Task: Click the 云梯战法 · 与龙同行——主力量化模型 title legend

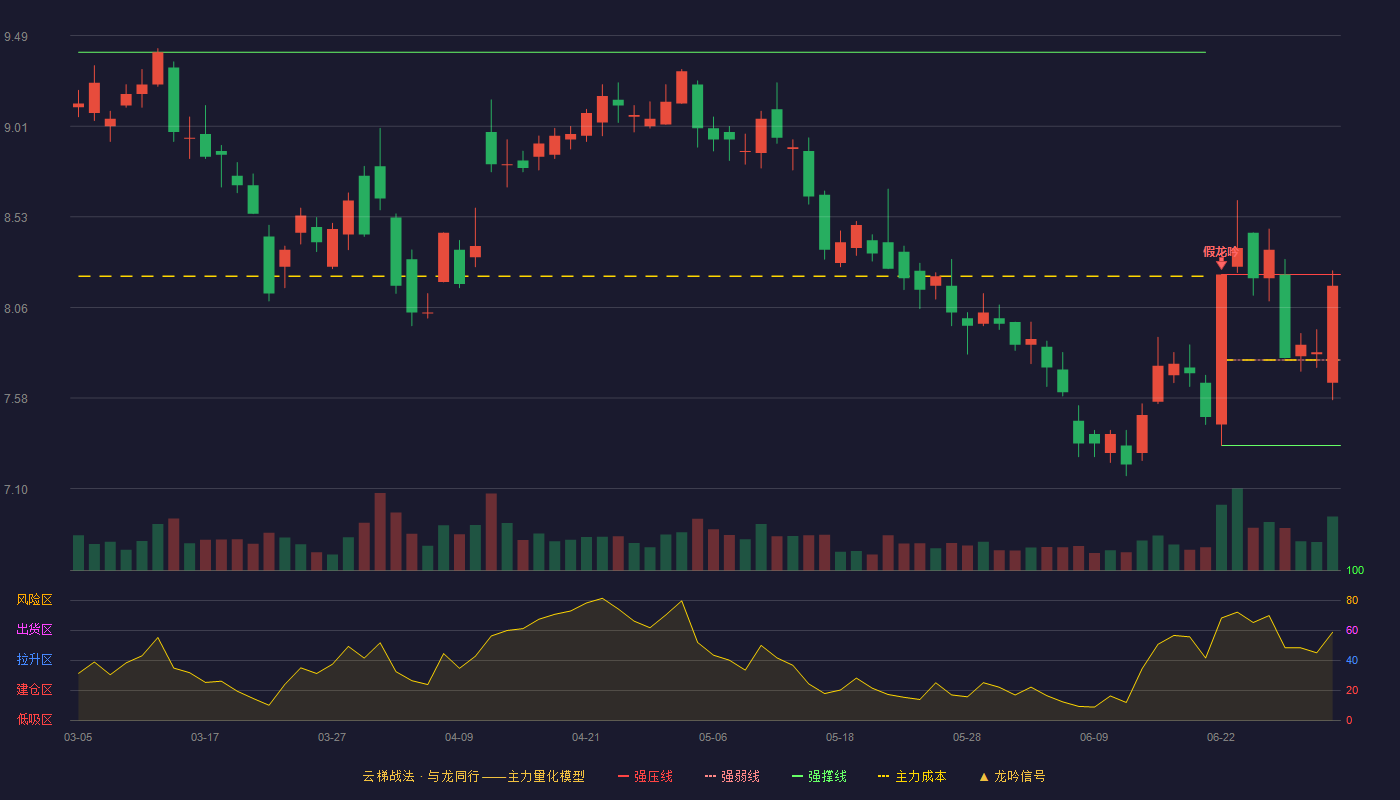Action: tap(474, 776)
